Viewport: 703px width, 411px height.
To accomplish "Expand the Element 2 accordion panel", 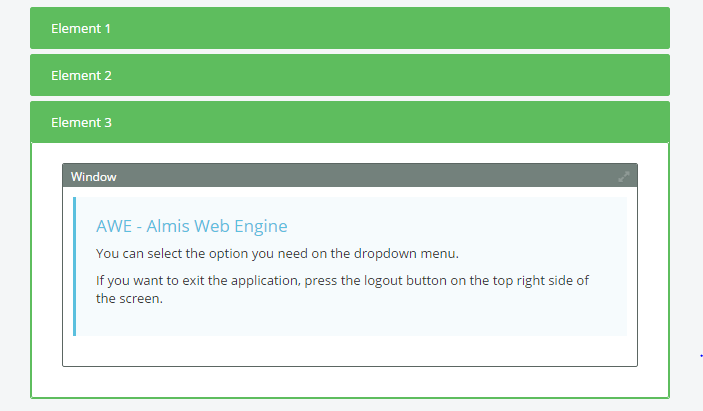I will (350, 75).
